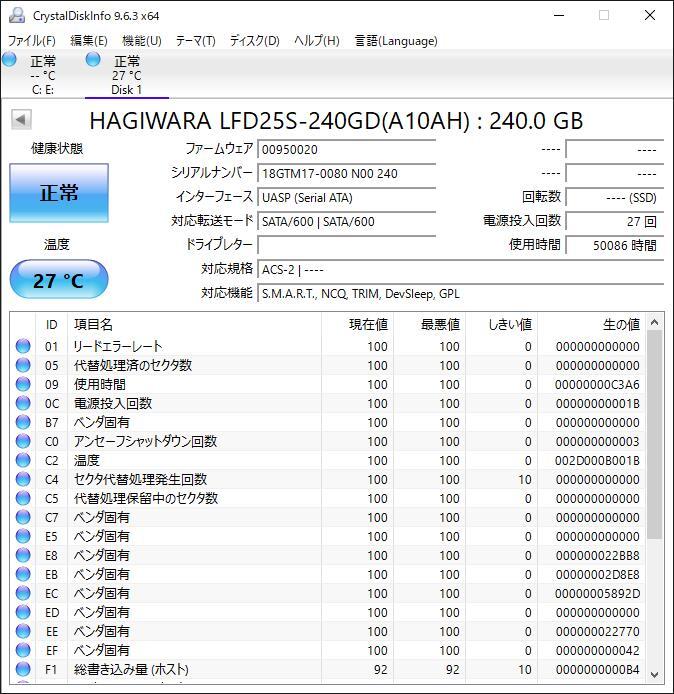Screen dimensions: 674x694
Task: Click the previous disk arrow button
Action: 21,120
